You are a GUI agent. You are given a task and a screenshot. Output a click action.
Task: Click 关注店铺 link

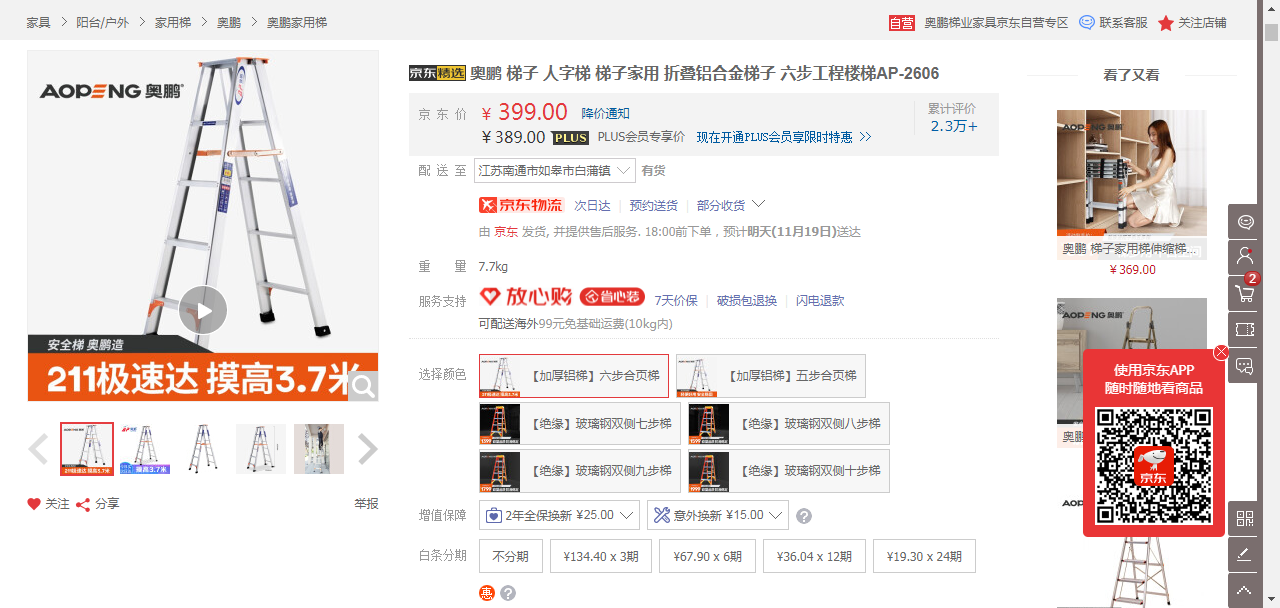(1202, 22)
